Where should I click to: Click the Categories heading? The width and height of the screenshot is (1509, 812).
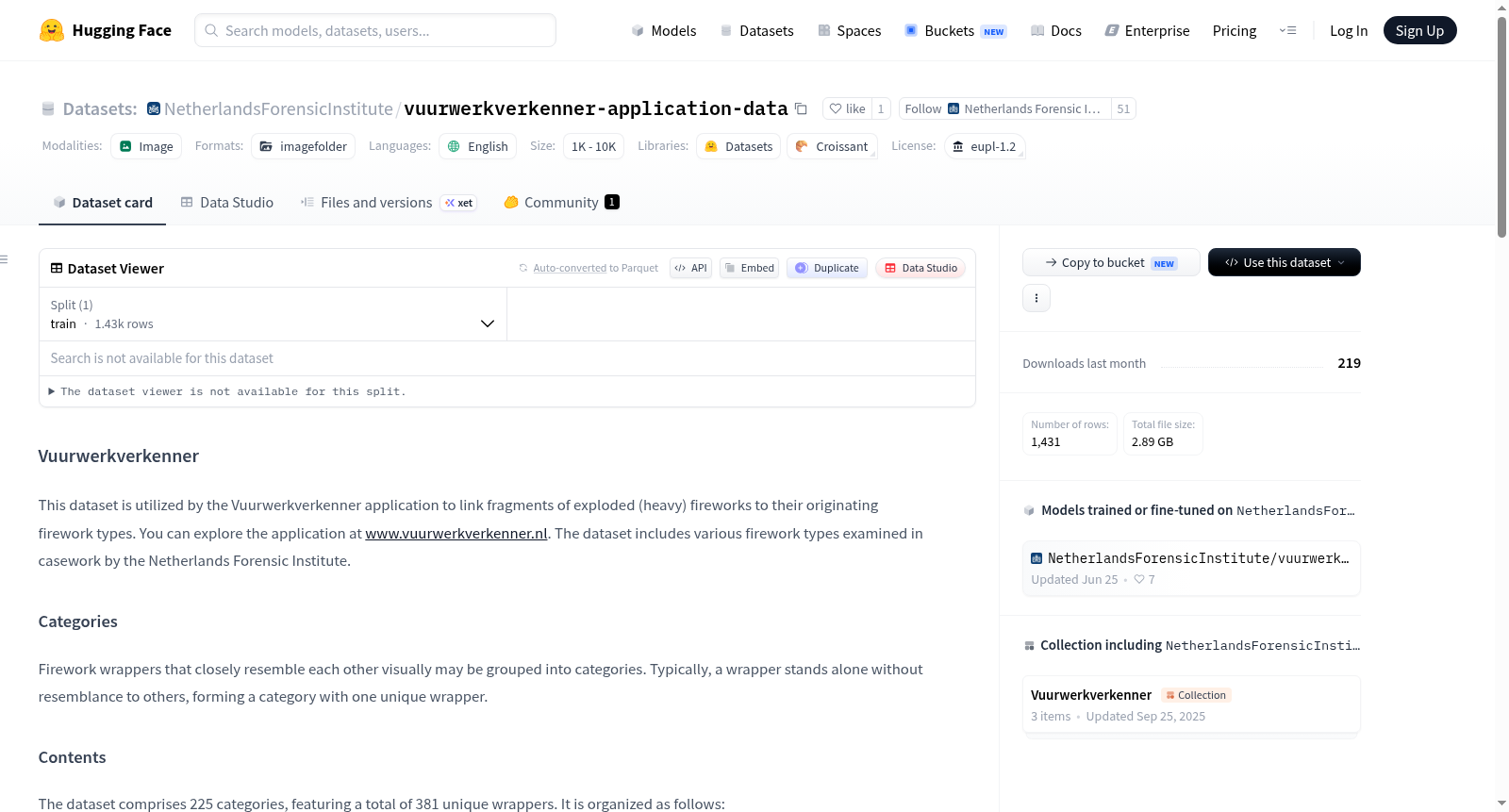(x=78, y=621)
